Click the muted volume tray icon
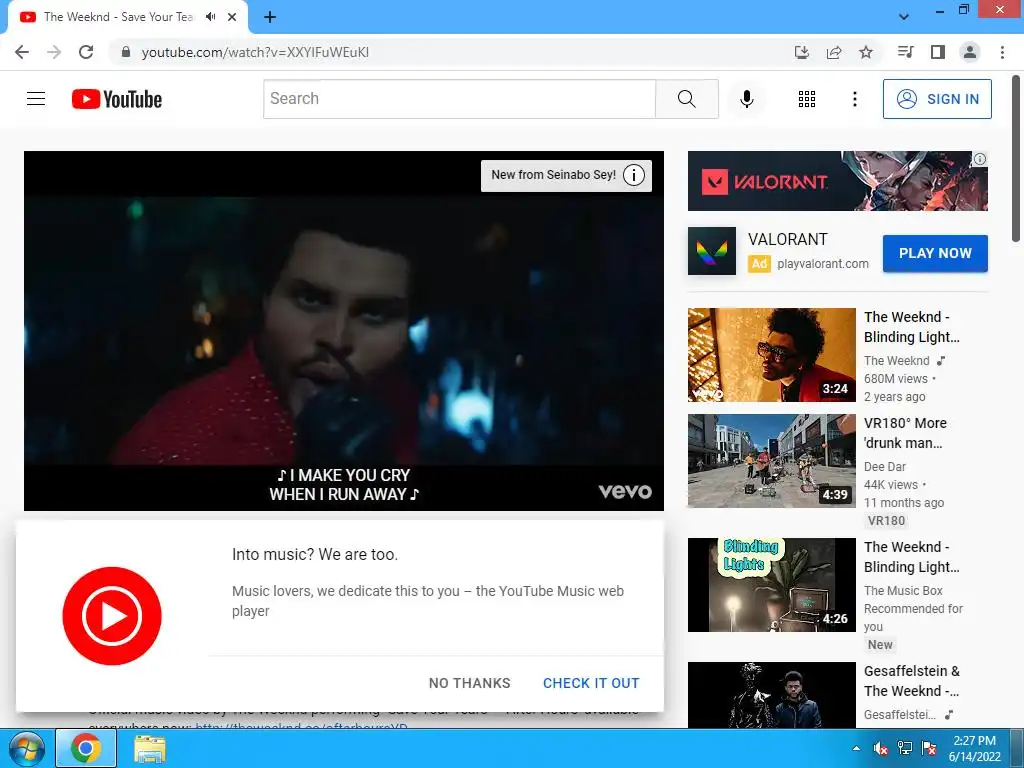This screenshot has height=768, width=1024. tap(881, 748)
